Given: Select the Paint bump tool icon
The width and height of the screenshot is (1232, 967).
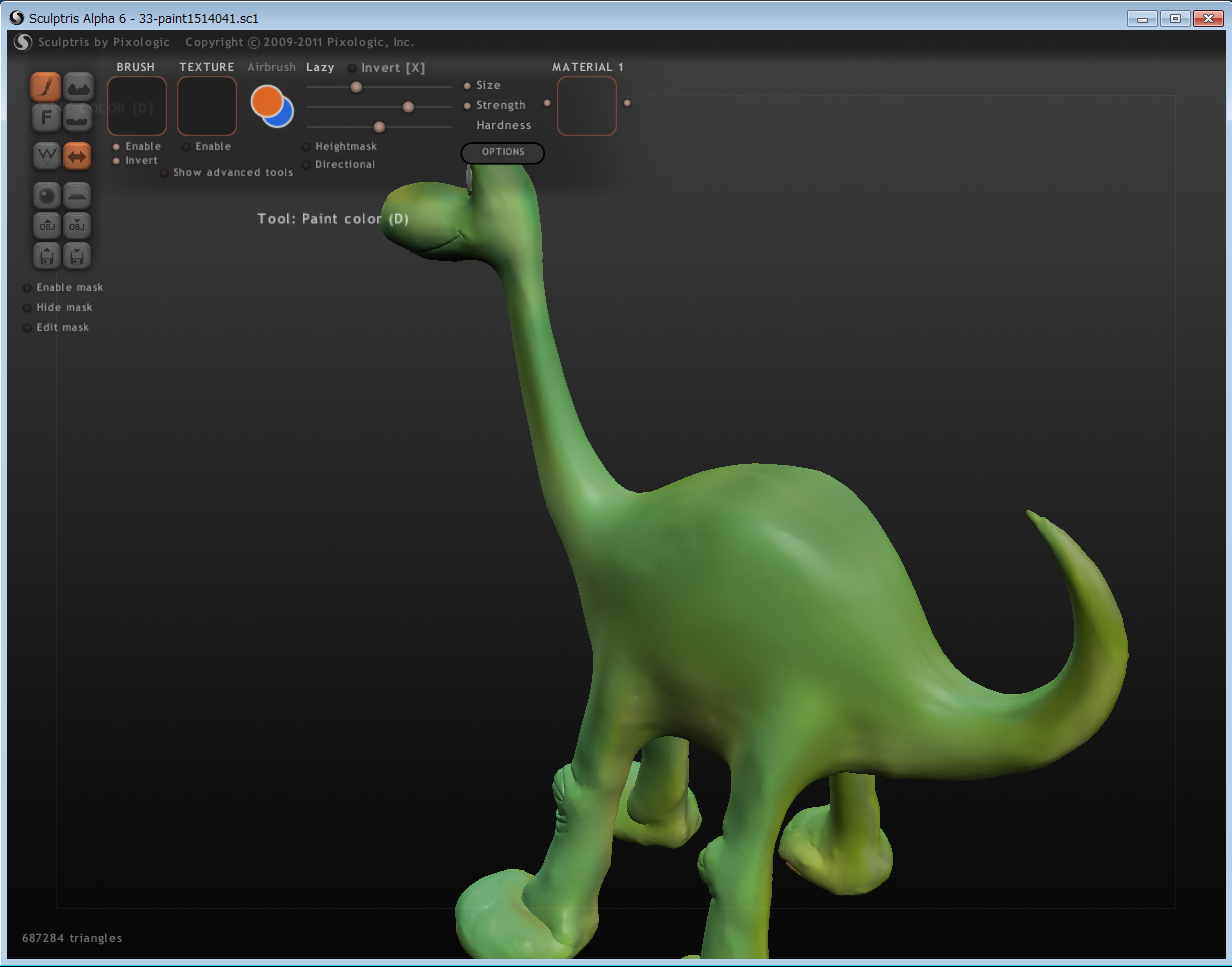Looking at the screenshot, I should [78, 87].
